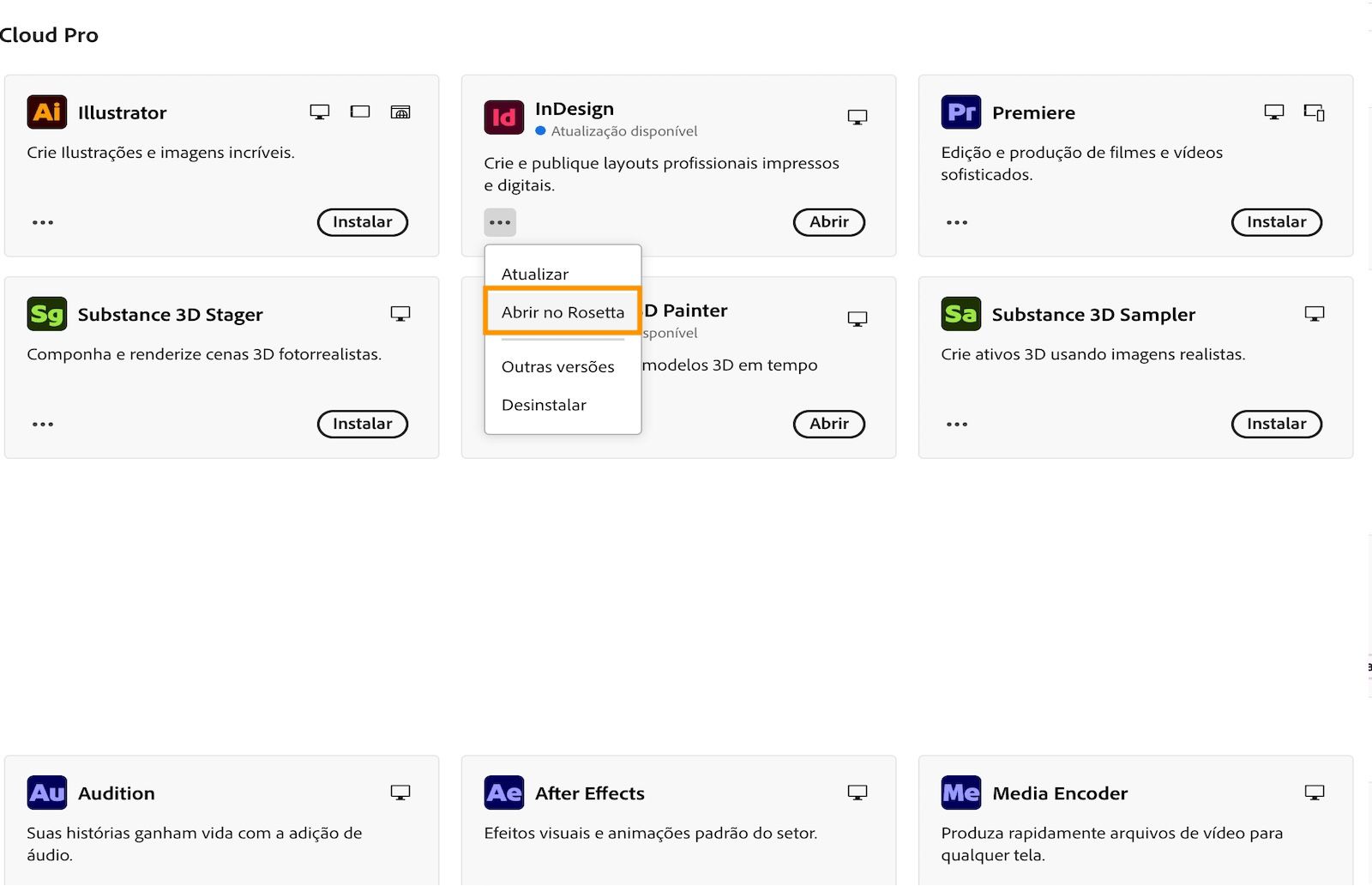The image size is (1372, 886).
Task: Click the Illustrator app title
Action: (123, 112)
